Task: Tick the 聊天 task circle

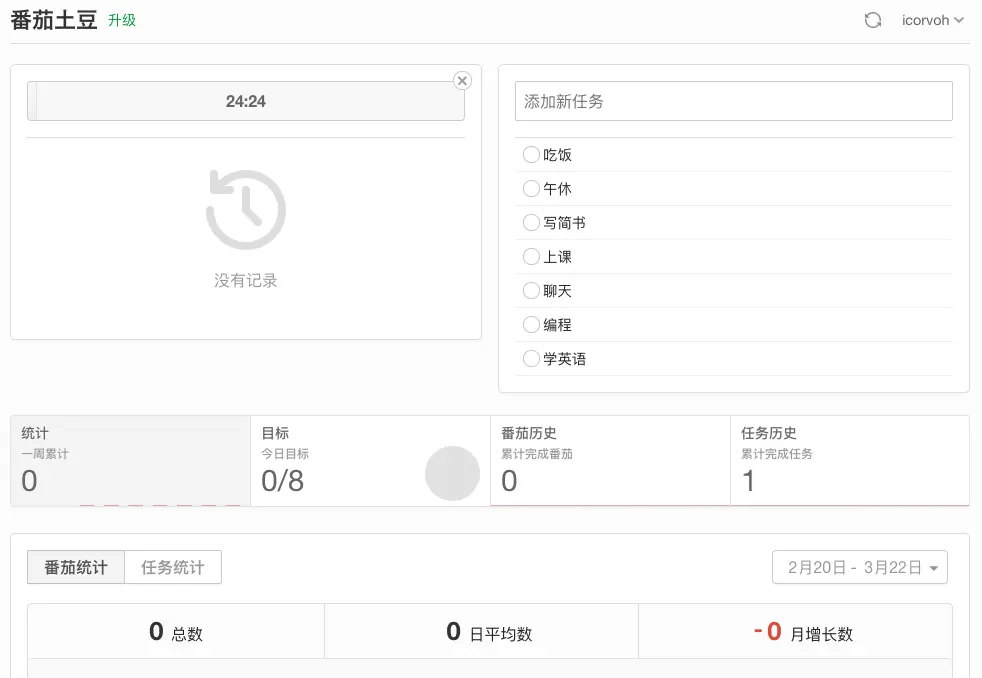Action: pyautogui.click(x=531, y=290)
